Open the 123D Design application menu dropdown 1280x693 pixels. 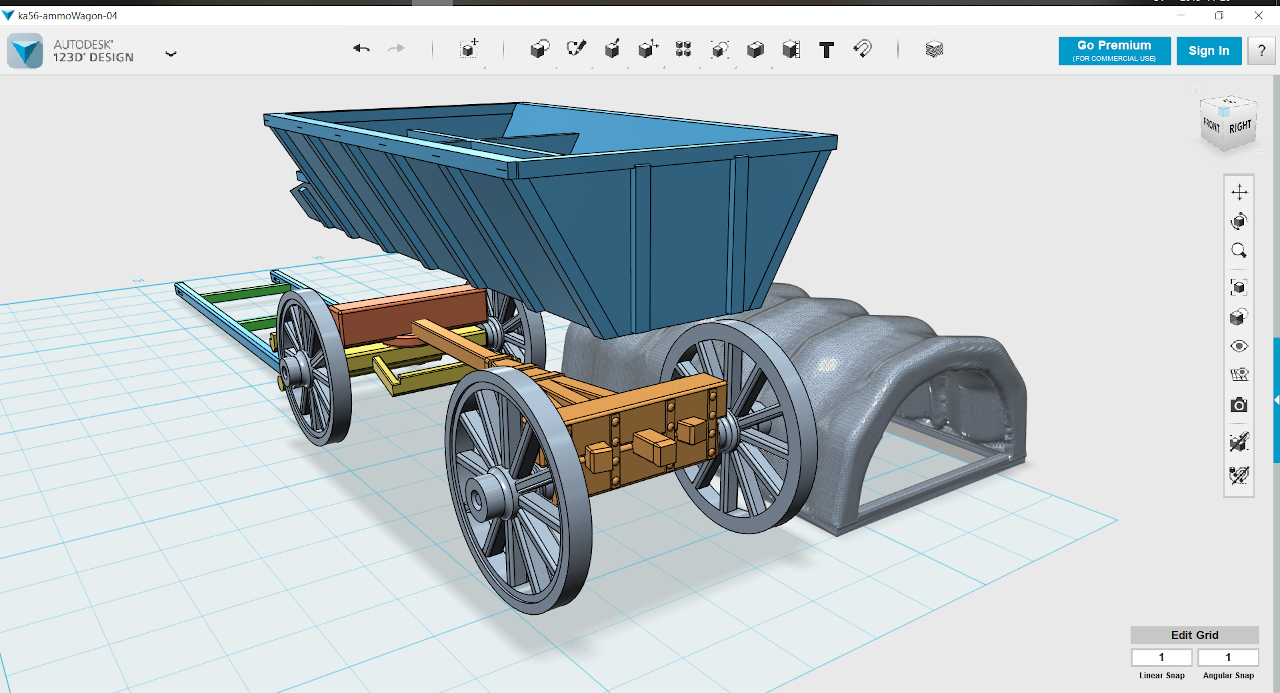[x=171, y=53]
